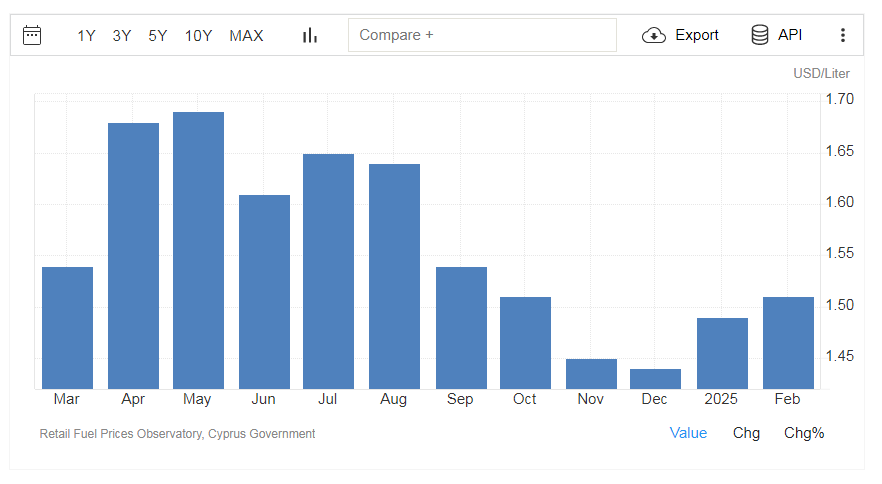The width and height of the screenshot is (882, 484).
Task: Click the 1.55 axis value
Action: [x=839, y=253]
